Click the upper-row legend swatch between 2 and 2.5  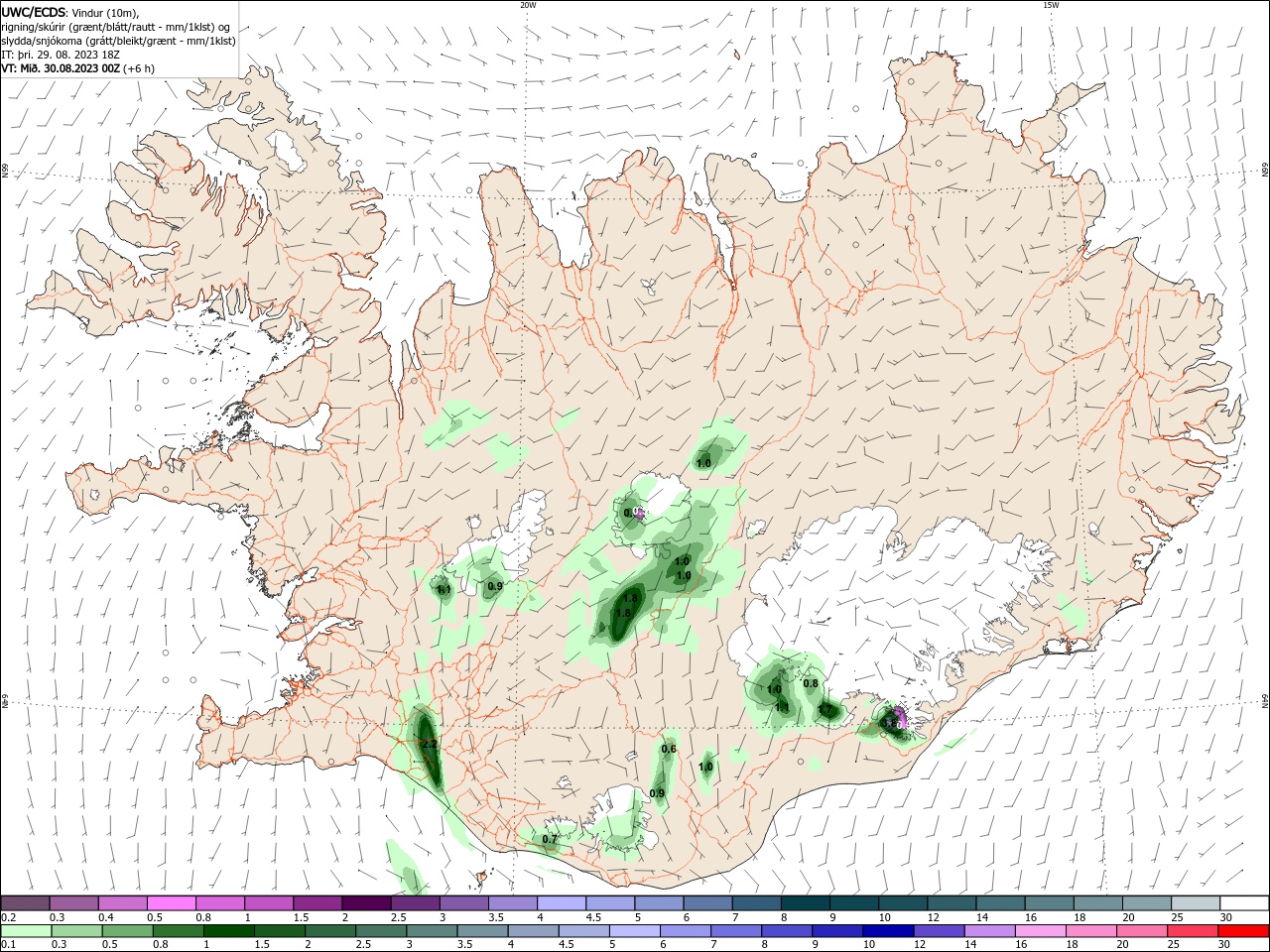coord(367,903)
